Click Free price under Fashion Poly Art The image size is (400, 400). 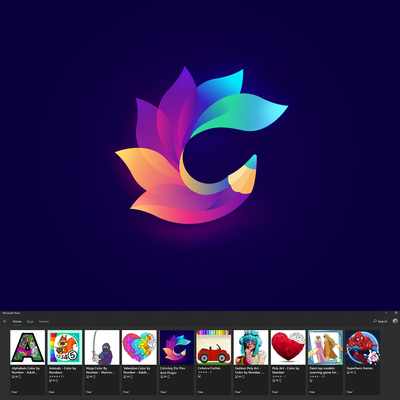click(237, 392)
